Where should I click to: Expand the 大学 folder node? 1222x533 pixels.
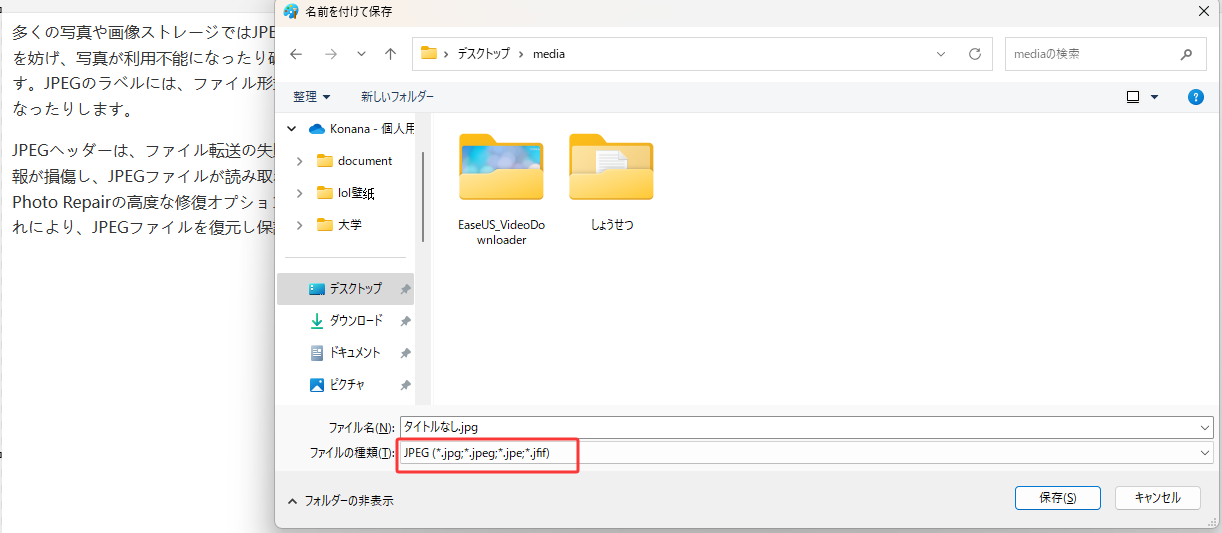click(300, 224)
